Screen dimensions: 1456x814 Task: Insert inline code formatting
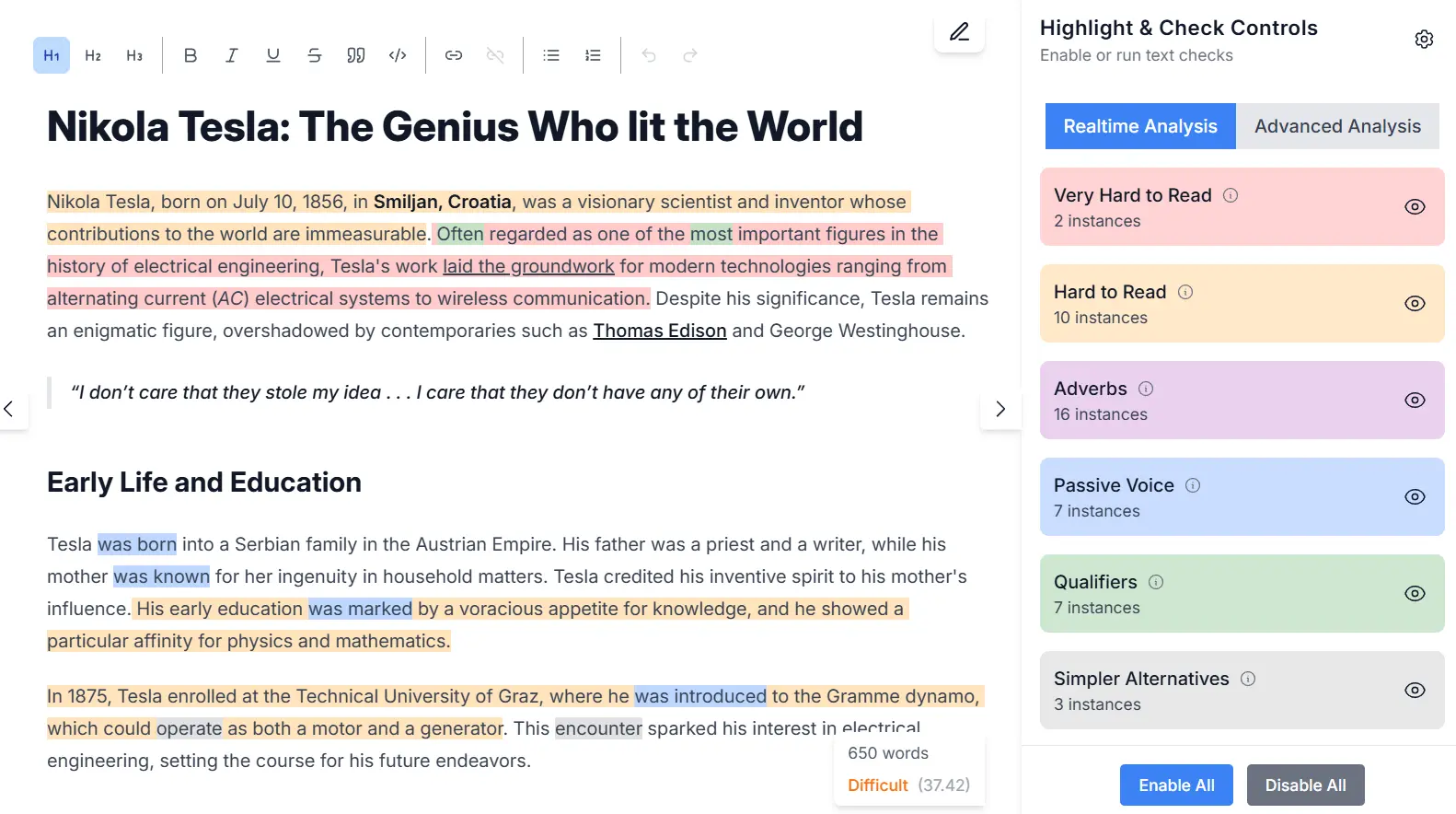point(398,55)
